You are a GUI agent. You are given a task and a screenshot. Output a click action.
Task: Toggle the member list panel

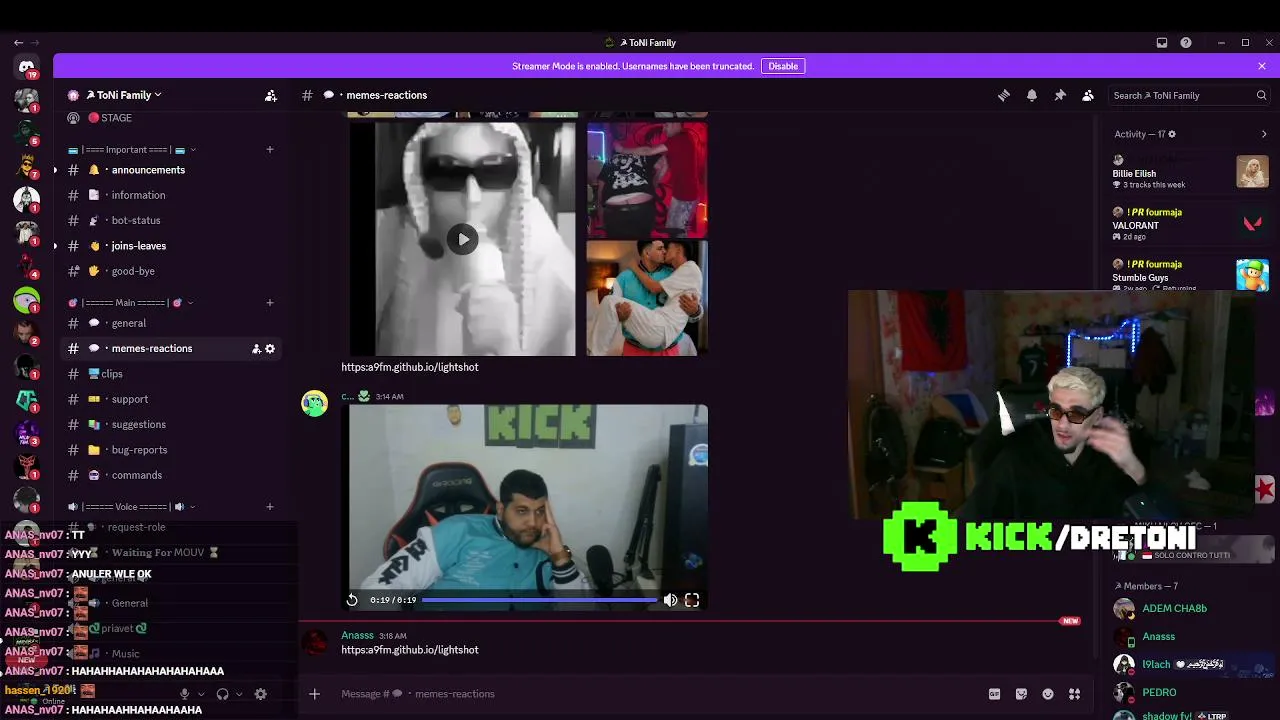click(x=1088, y=95)
